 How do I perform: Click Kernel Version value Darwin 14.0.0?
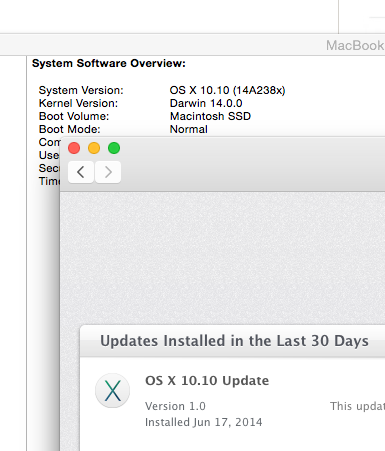point(206,103)
